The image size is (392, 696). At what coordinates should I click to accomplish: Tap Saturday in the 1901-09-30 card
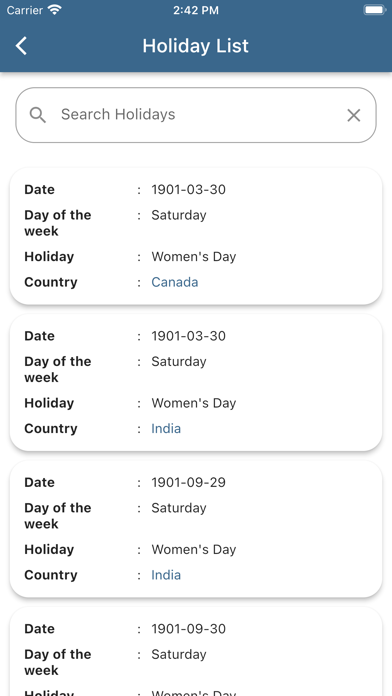tap(179, 655)
